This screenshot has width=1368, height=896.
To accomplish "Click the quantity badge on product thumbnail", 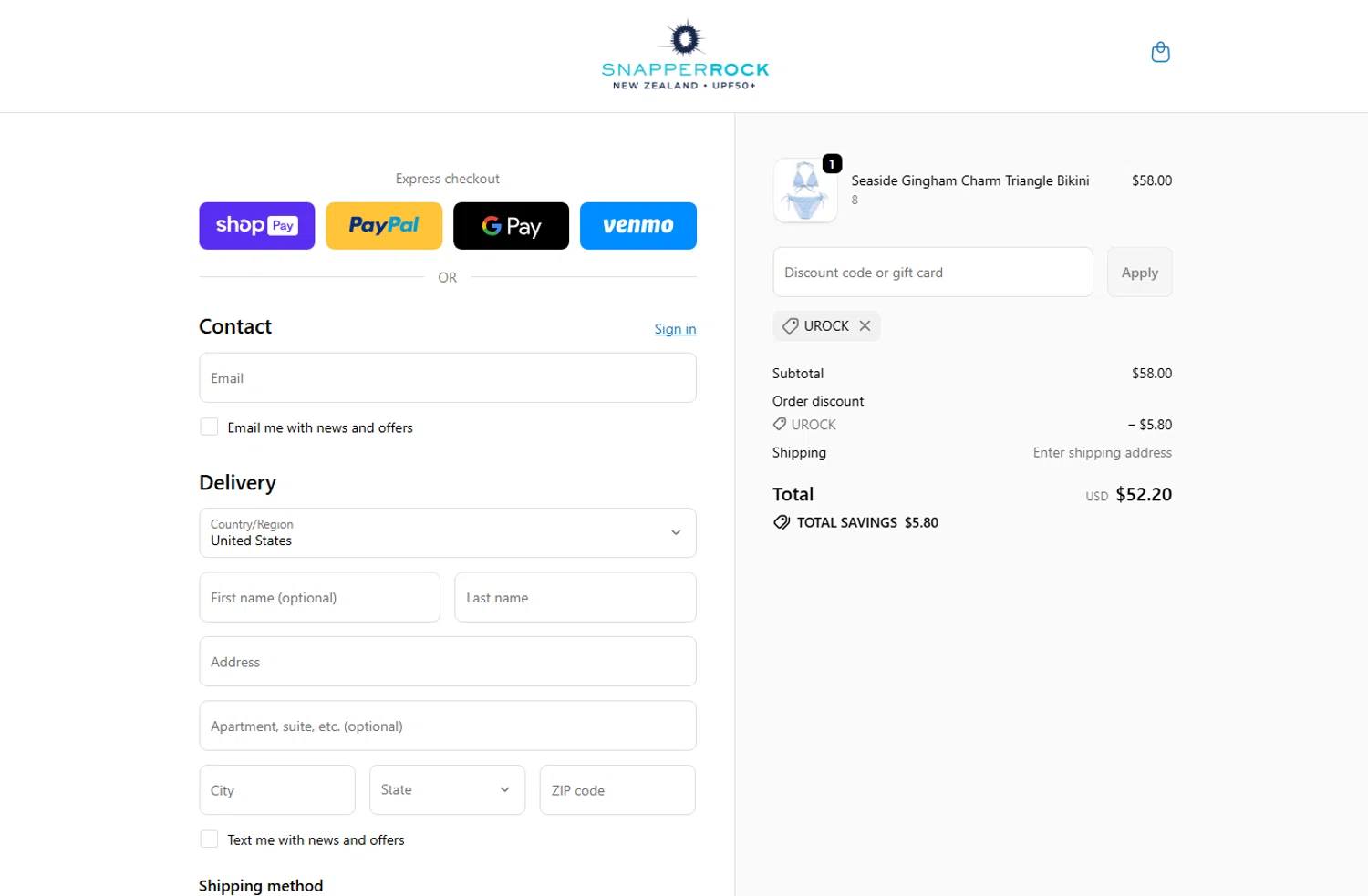I will [x=832, y=163].
